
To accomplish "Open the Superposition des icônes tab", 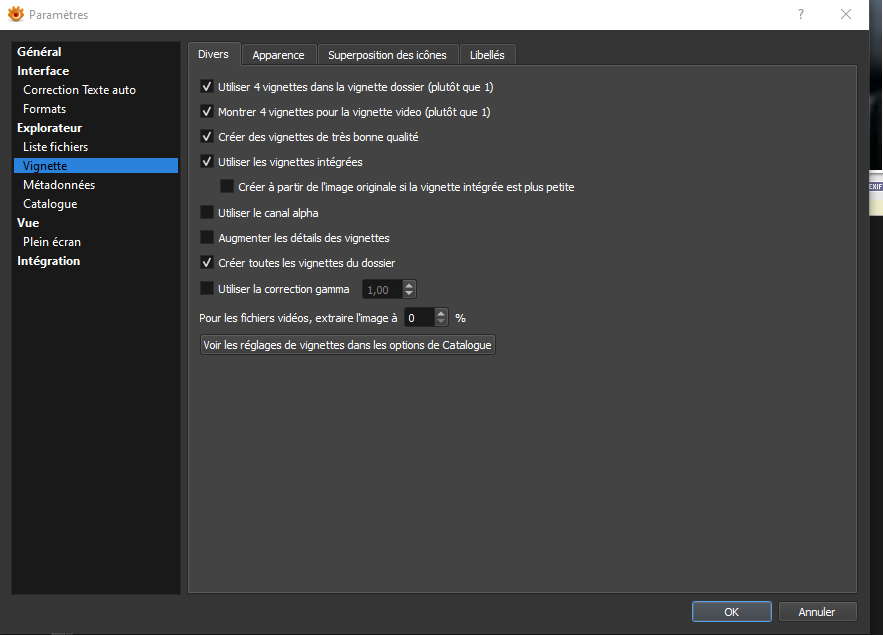I will pos(387,55).
